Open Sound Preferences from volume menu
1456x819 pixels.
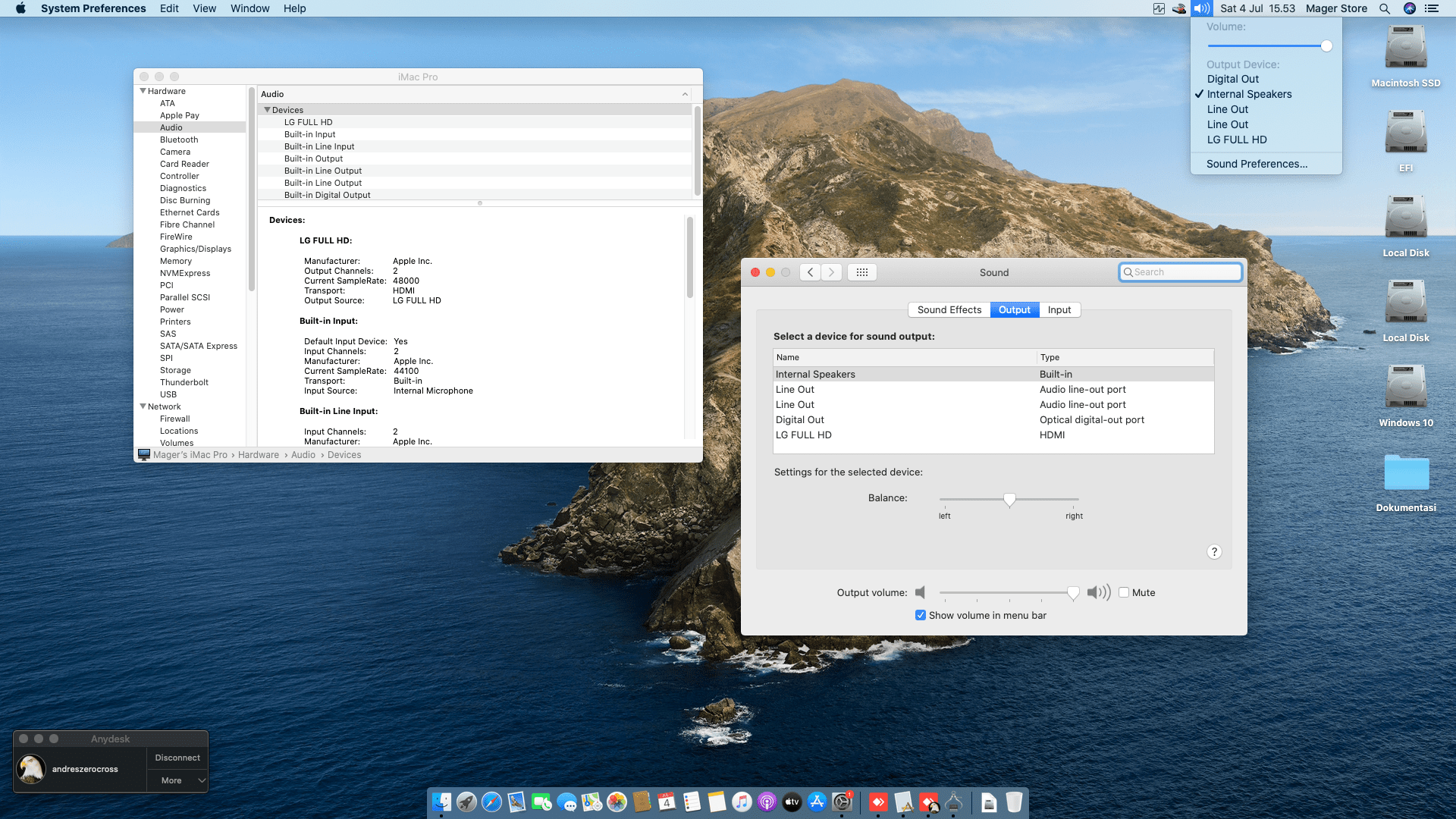[x=1257, y=164]
